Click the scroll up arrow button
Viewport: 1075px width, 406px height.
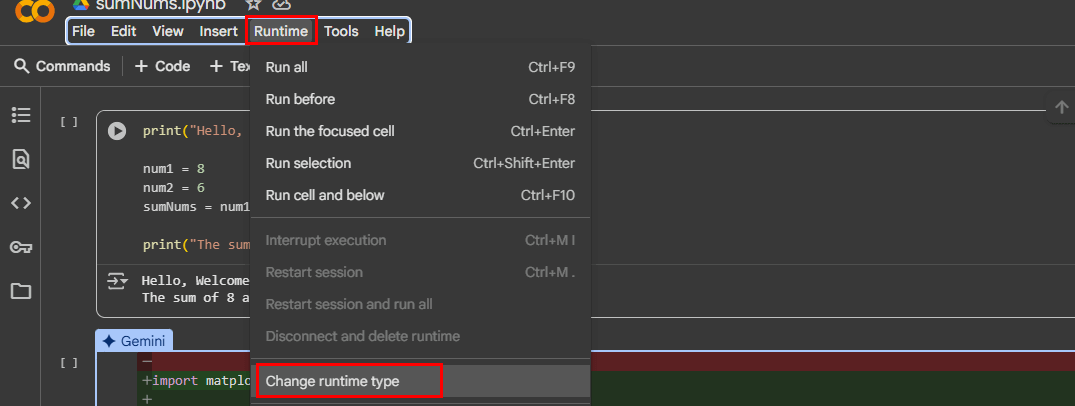(1061, 108)
